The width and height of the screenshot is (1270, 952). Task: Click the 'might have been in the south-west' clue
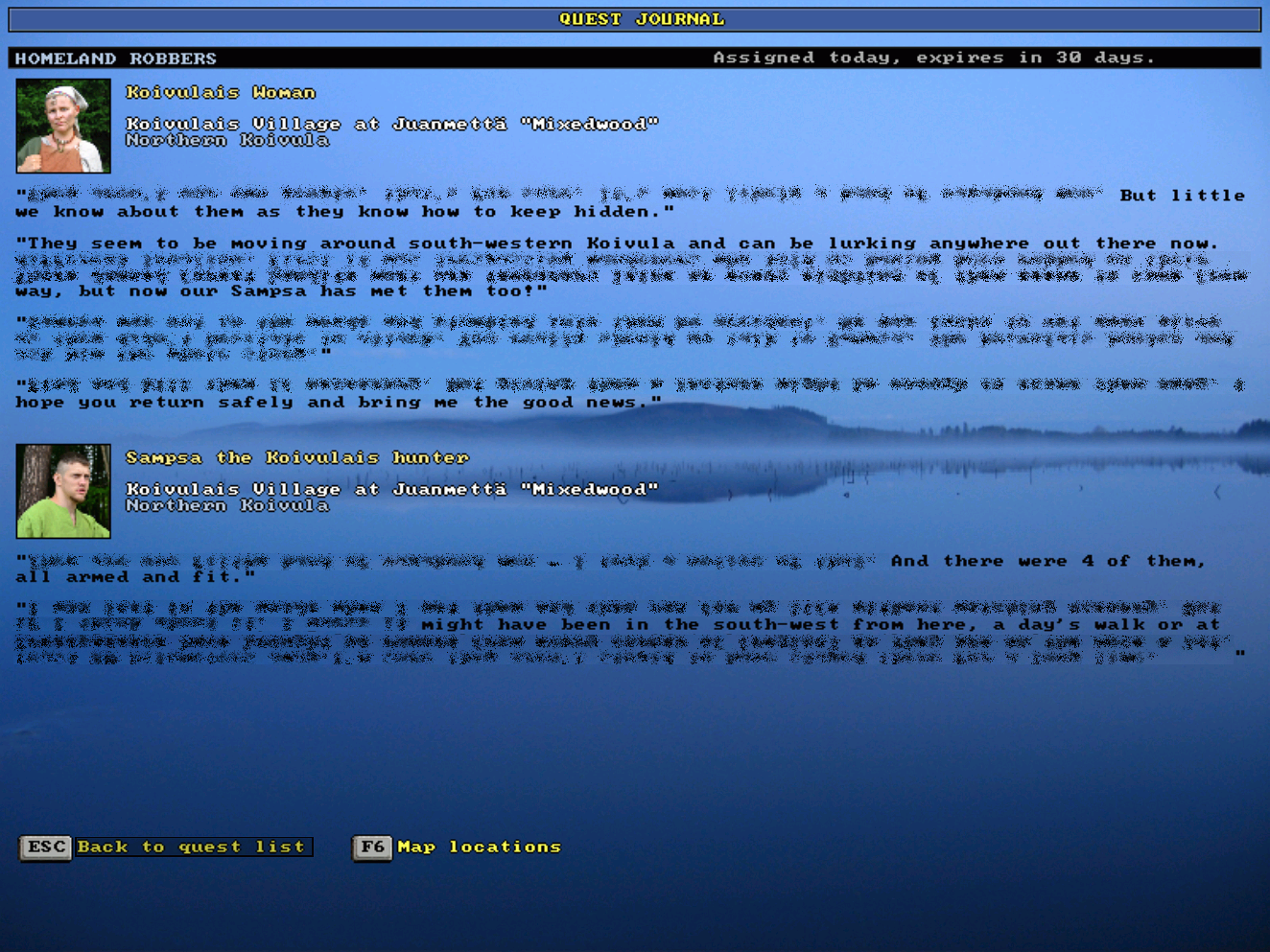pyautogui.click(x=820, y=624)
